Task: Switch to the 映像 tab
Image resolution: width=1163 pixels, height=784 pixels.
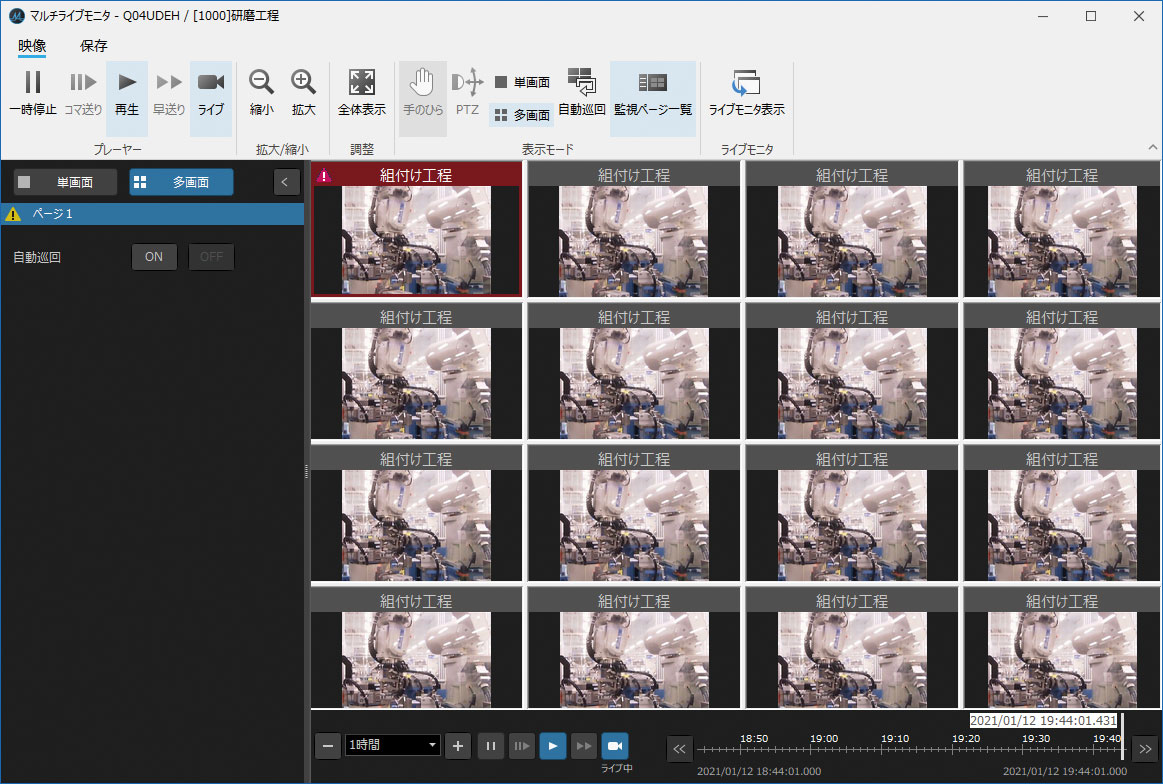Action: [x=32, y=45]
